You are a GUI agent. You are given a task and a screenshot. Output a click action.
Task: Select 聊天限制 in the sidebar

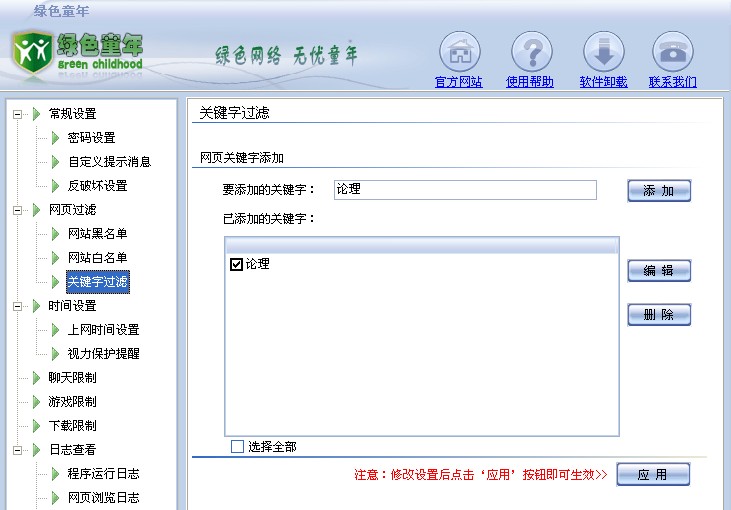click(72, 378)
